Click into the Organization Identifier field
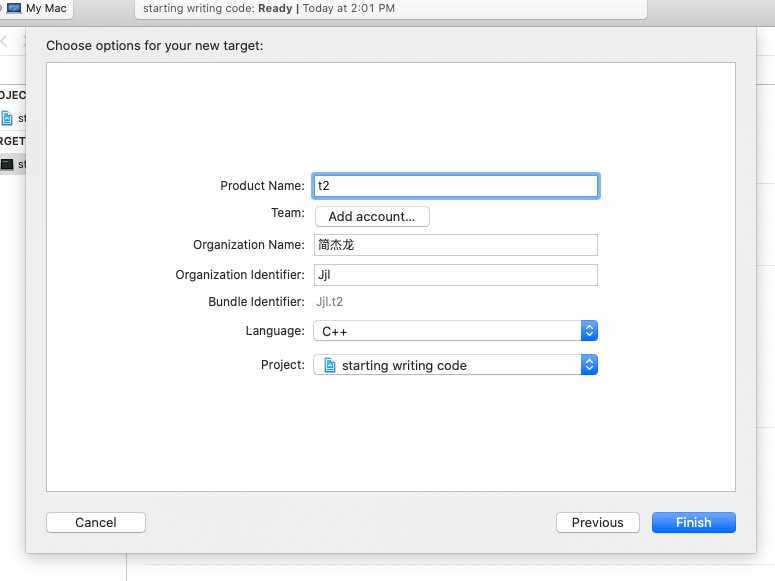Screen dimensions: 775x581 [x=455, y=275]
